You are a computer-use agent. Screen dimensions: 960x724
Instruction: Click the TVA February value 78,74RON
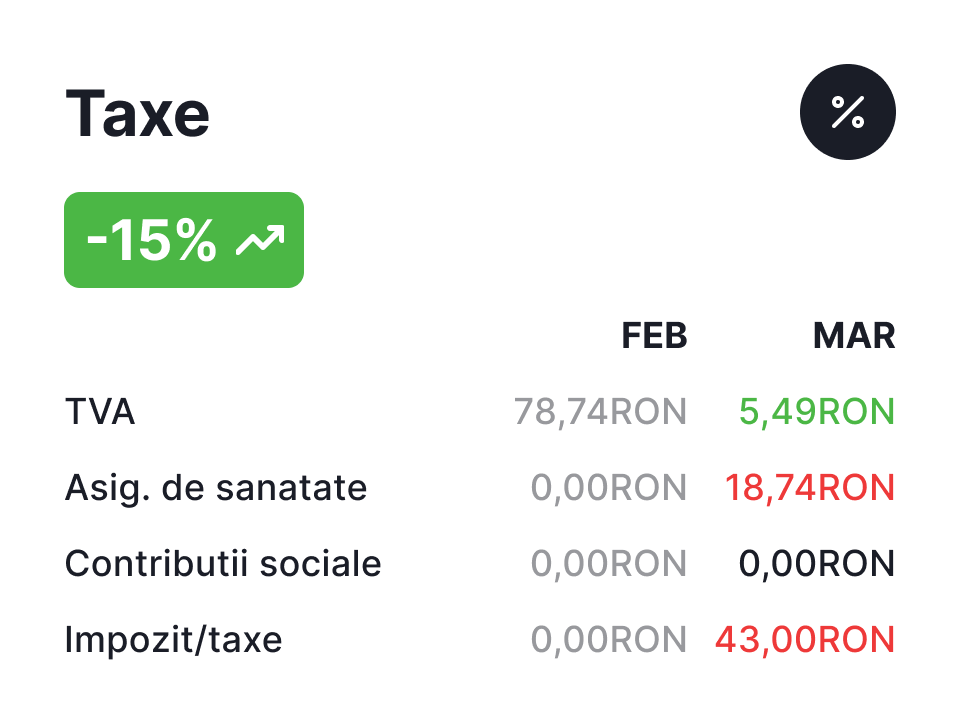600,412
